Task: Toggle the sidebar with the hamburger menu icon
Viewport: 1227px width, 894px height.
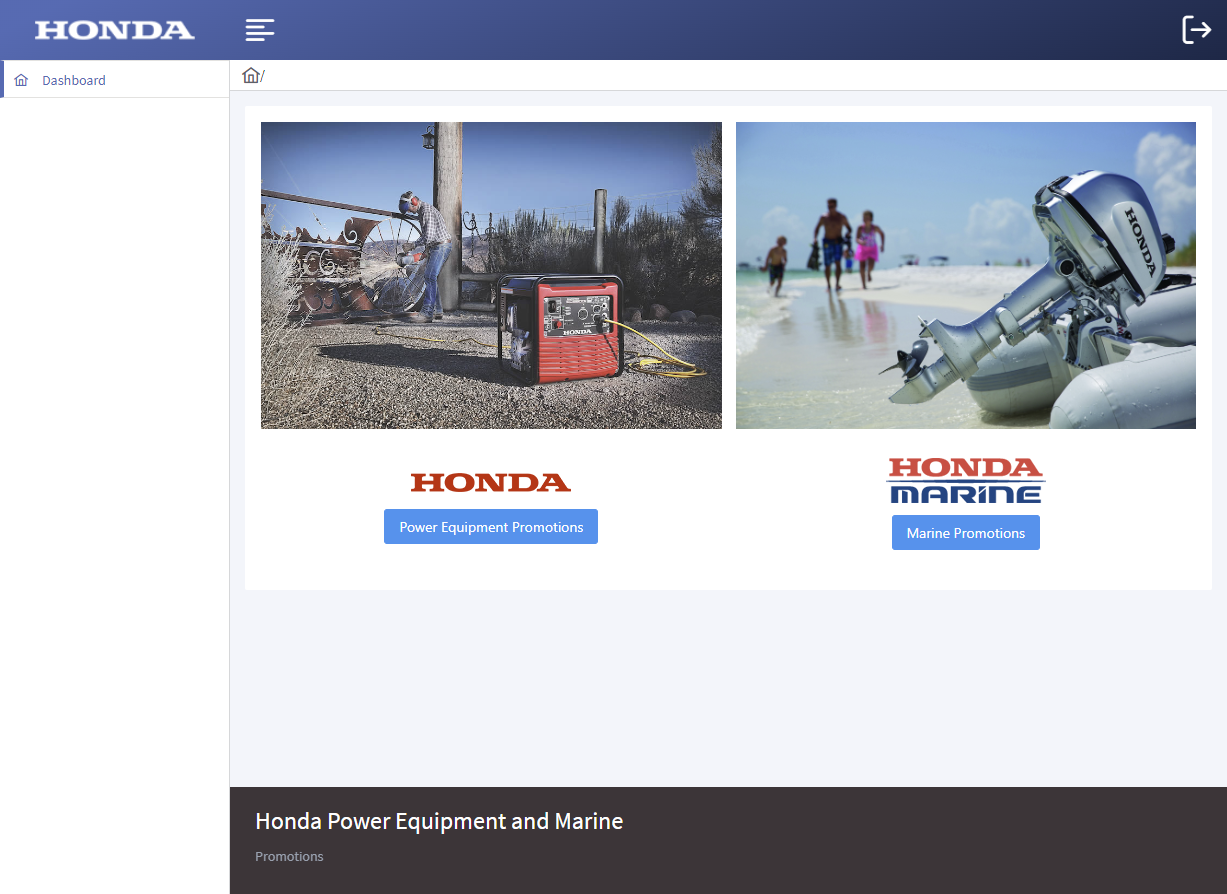Action: [x=260, y=30]
